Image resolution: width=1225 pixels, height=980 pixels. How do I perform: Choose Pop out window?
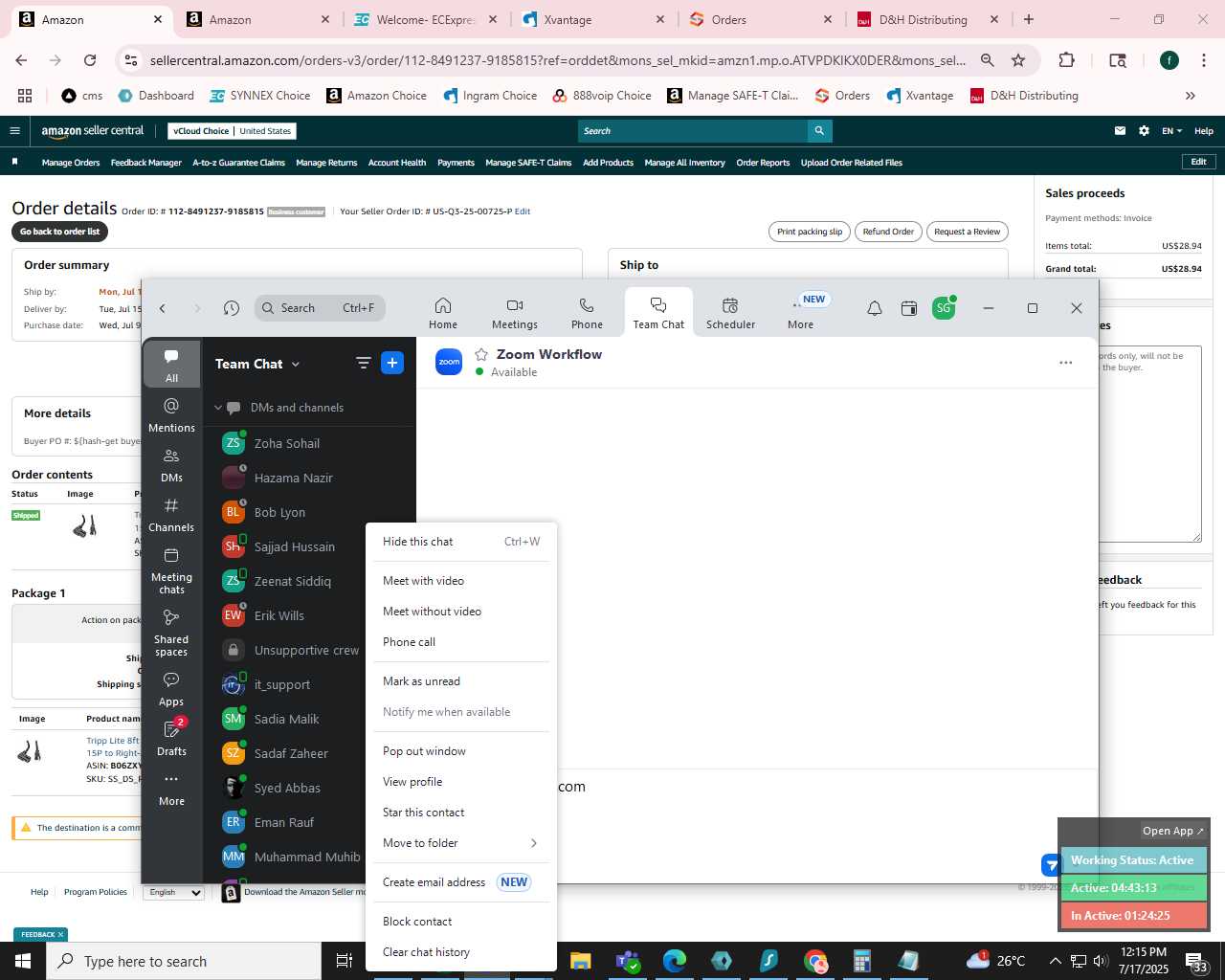click(x=459, y=751)
